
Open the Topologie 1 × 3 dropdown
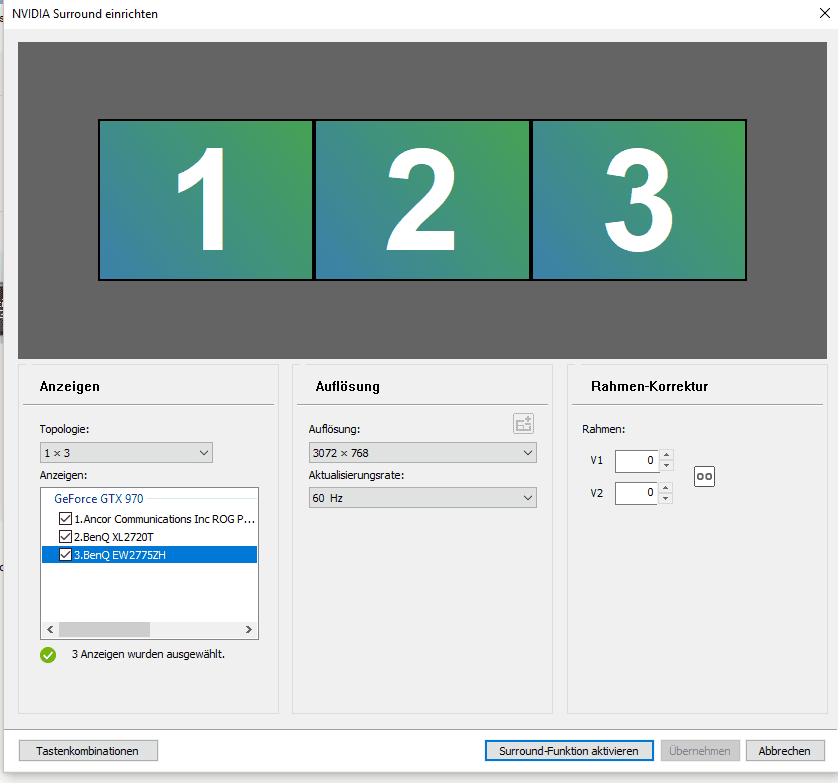coord(126,453)
